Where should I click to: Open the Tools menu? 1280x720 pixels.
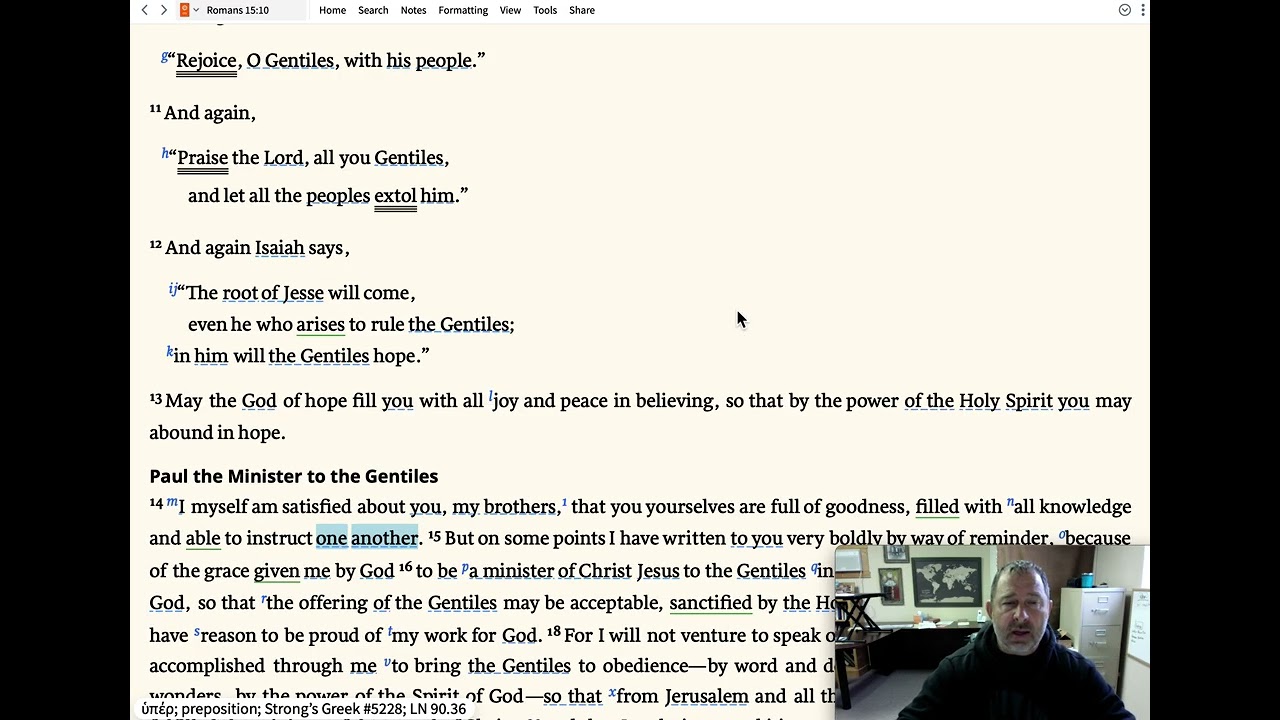(x=545, y=10)
